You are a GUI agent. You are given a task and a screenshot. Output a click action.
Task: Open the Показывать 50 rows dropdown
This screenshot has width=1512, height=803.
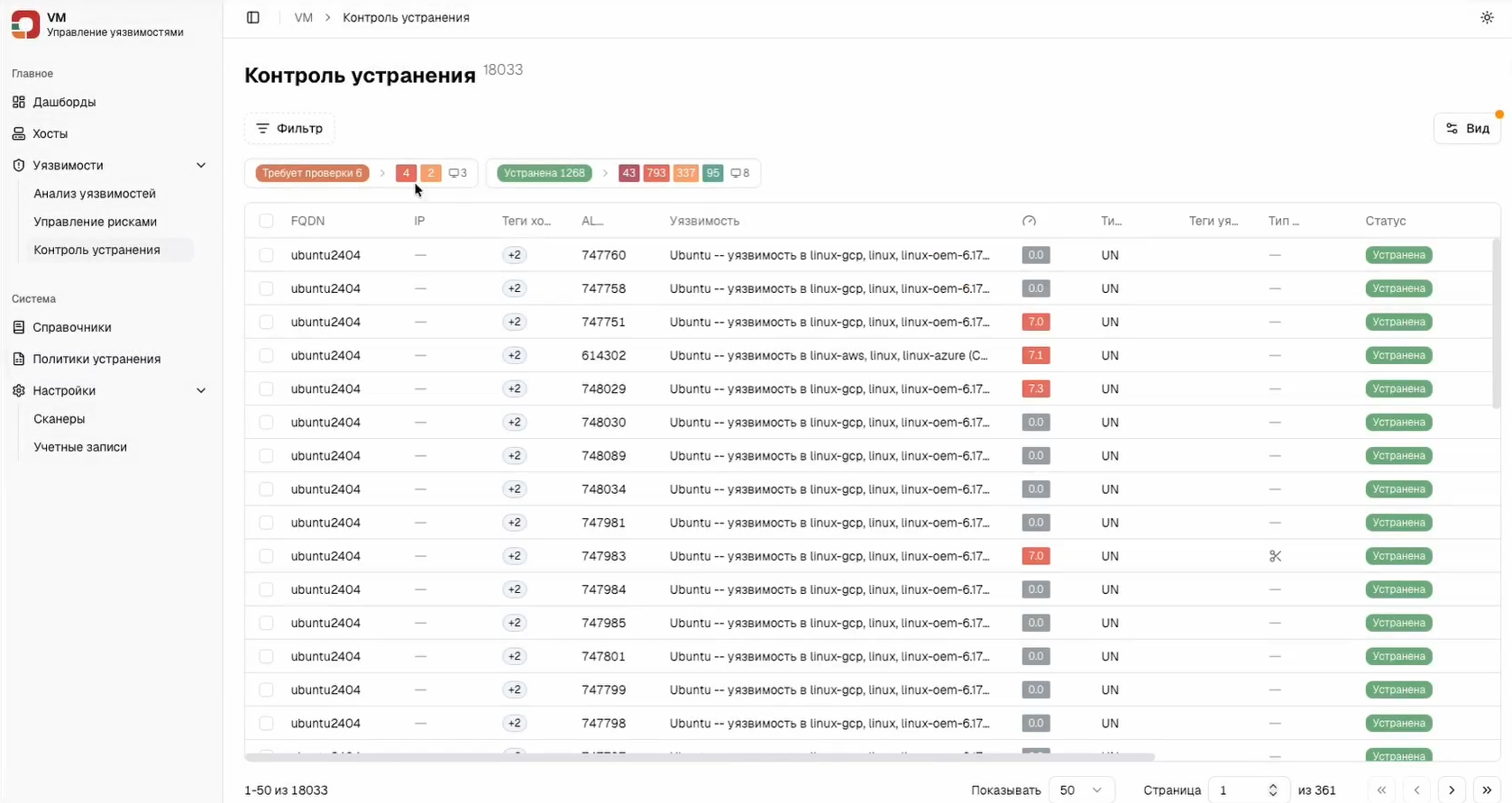pos(1080,790)
